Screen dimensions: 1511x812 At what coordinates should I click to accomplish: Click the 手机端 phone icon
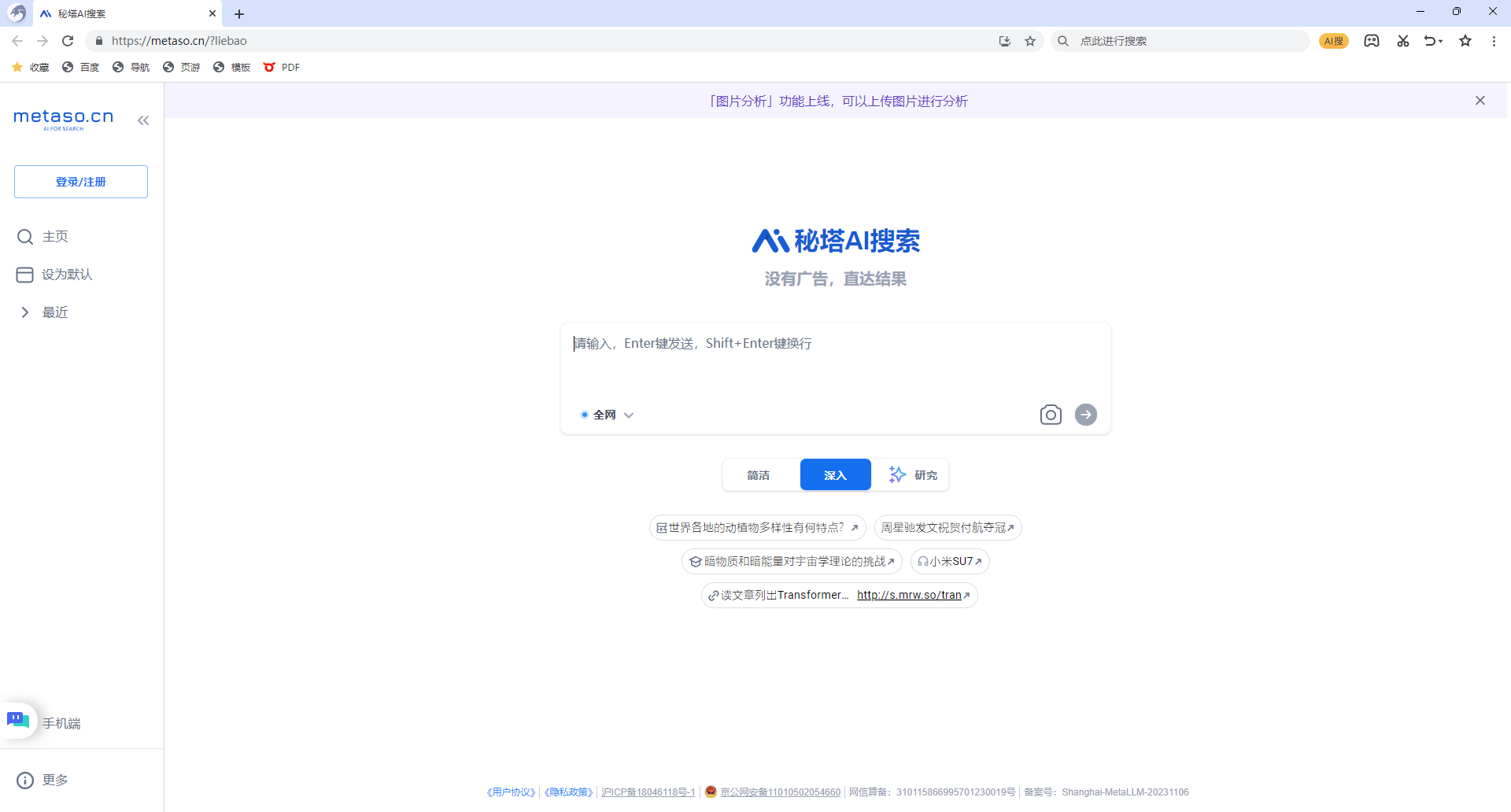(x=61, y=722)
